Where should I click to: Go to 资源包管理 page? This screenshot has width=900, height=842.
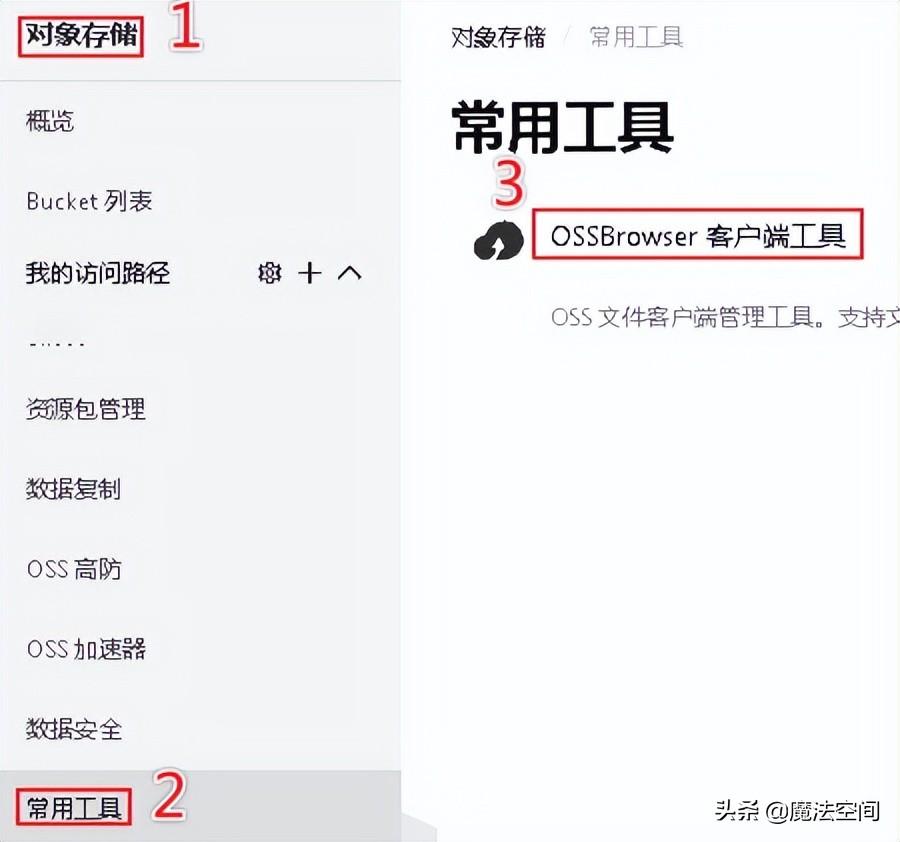point(86,409)
